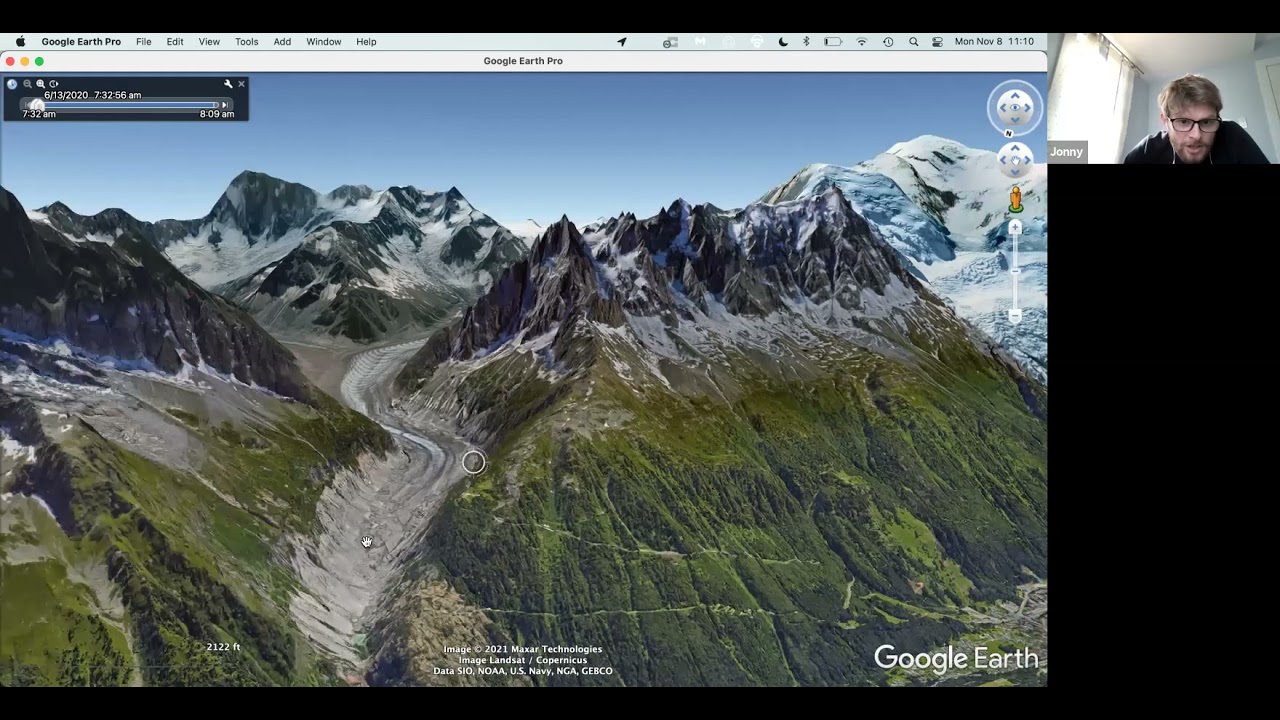Step time slider forward one frame
The height and width of the screenshot is (720, 1280).
(x=225, y=105)
